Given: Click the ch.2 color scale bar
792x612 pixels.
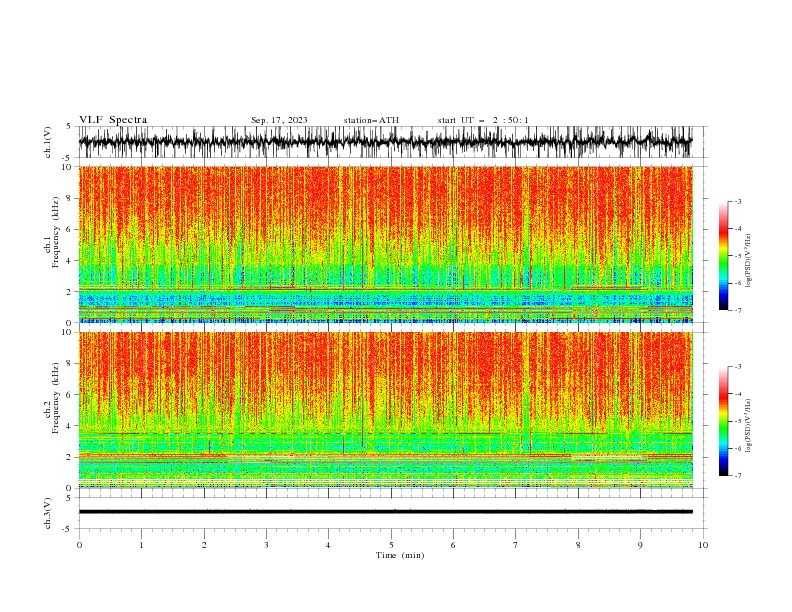Looking at the screenshot, I should point(724,421).
